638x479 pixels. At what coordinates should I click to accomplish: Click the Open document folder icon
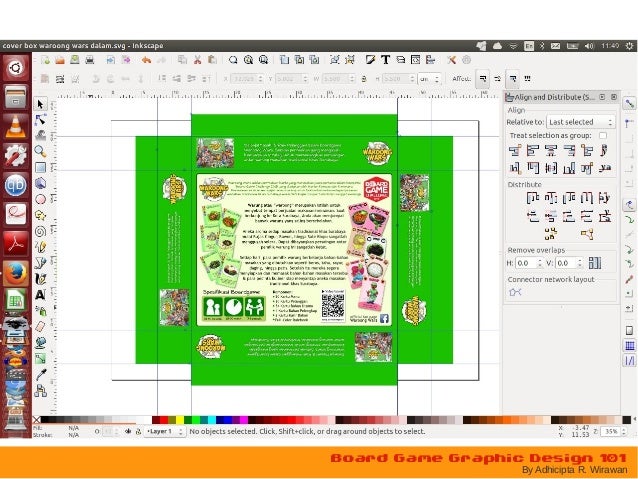60,60
